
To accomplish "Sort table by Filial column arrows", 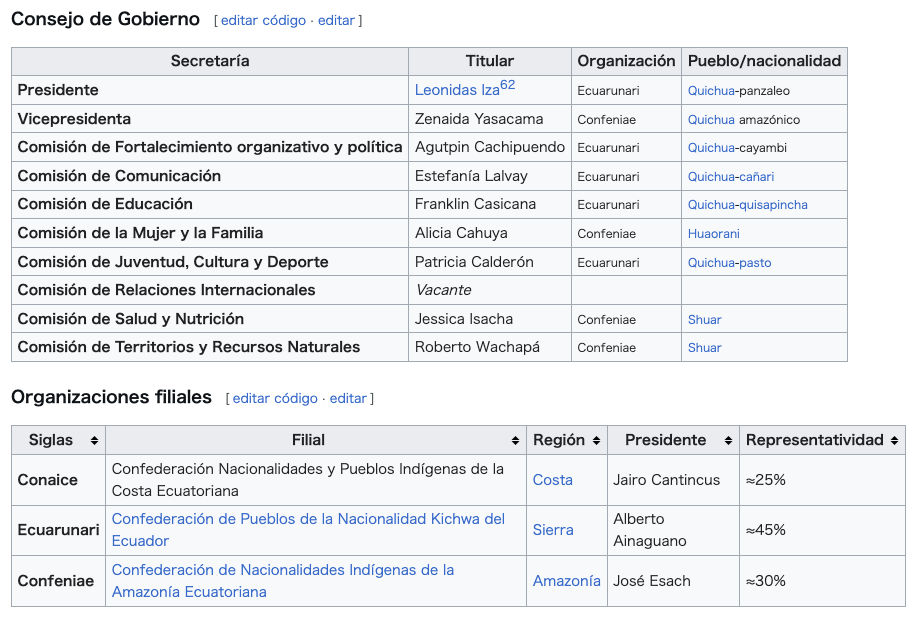I will click(516, 441).
